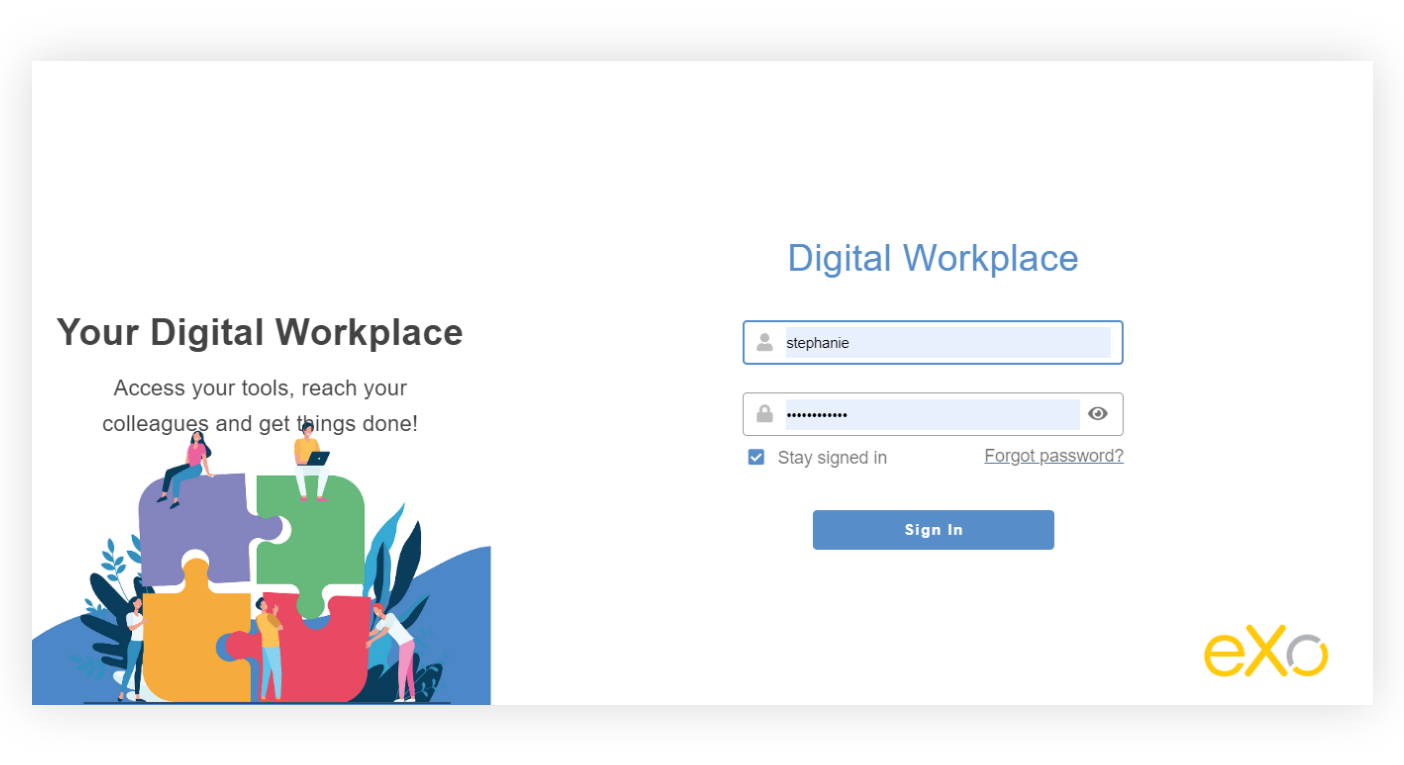Click the yellow eXo logo
The height and width of the screenshot is (765, 1404).
click(1265, 653)
